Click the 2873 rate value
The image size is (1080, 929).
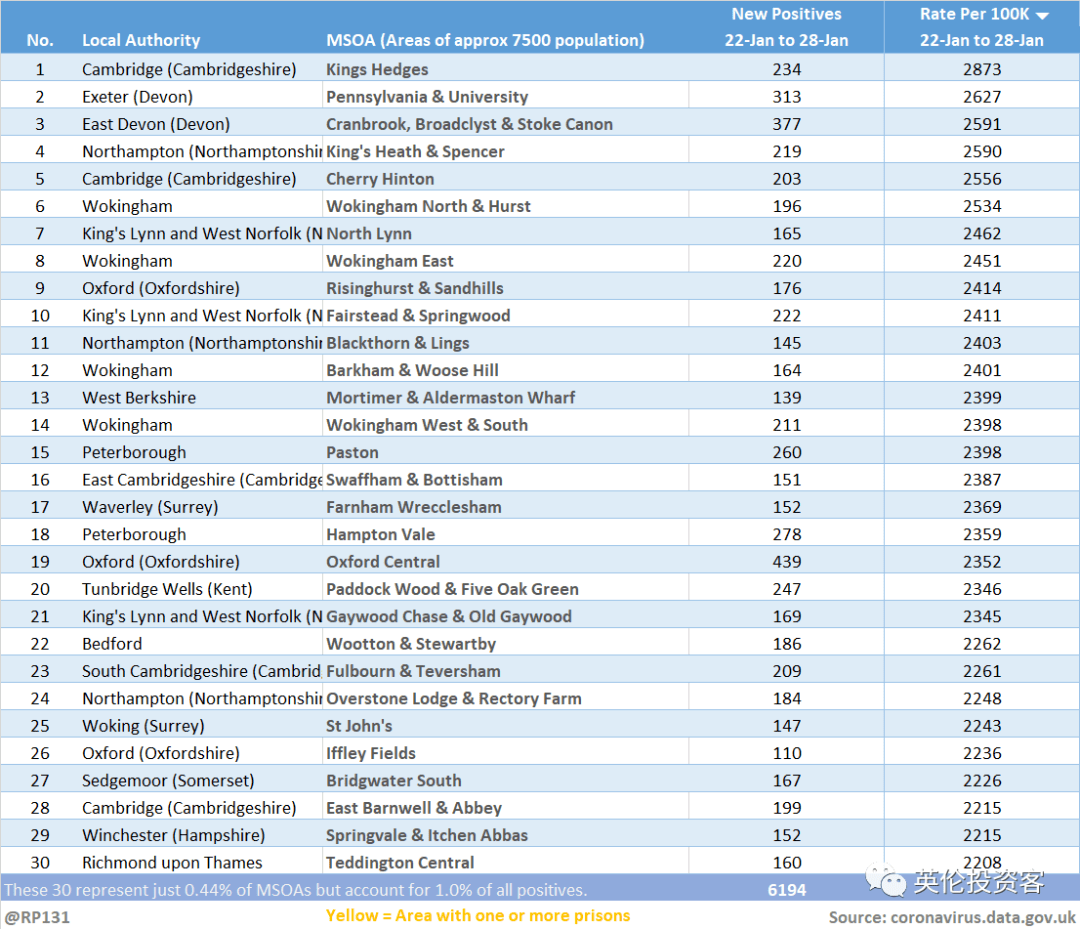[981, 70]
